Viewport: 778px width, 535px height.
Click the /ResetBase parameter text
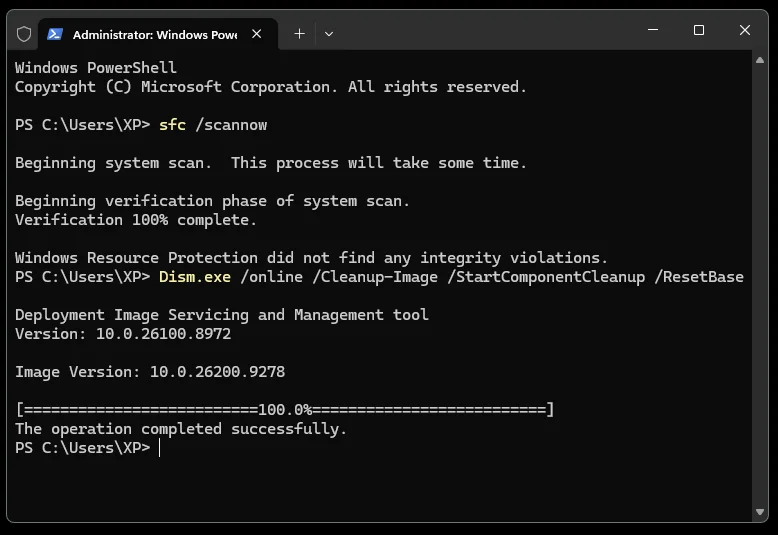pos(699,276)
